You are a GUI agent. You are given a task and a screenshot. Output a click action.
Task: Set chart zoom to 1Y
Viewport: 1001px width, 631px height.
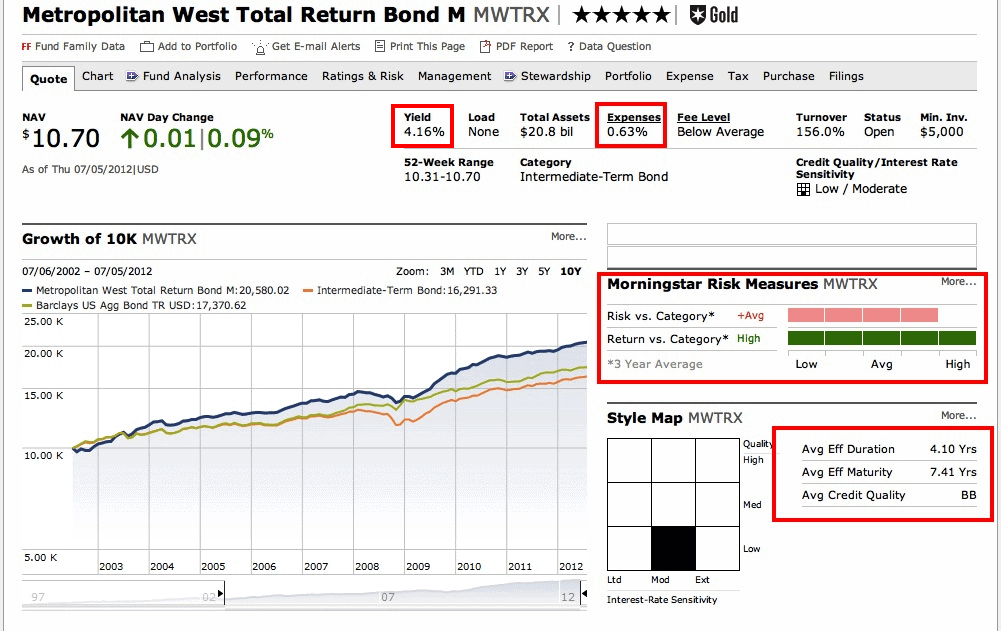click(500, 271)
